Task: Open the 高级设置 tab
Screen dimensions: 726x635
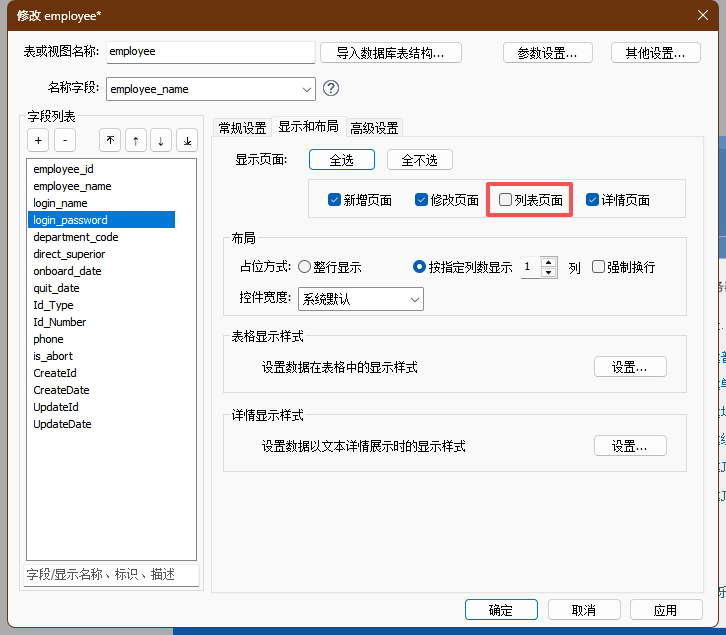Action: pos(374,128)
